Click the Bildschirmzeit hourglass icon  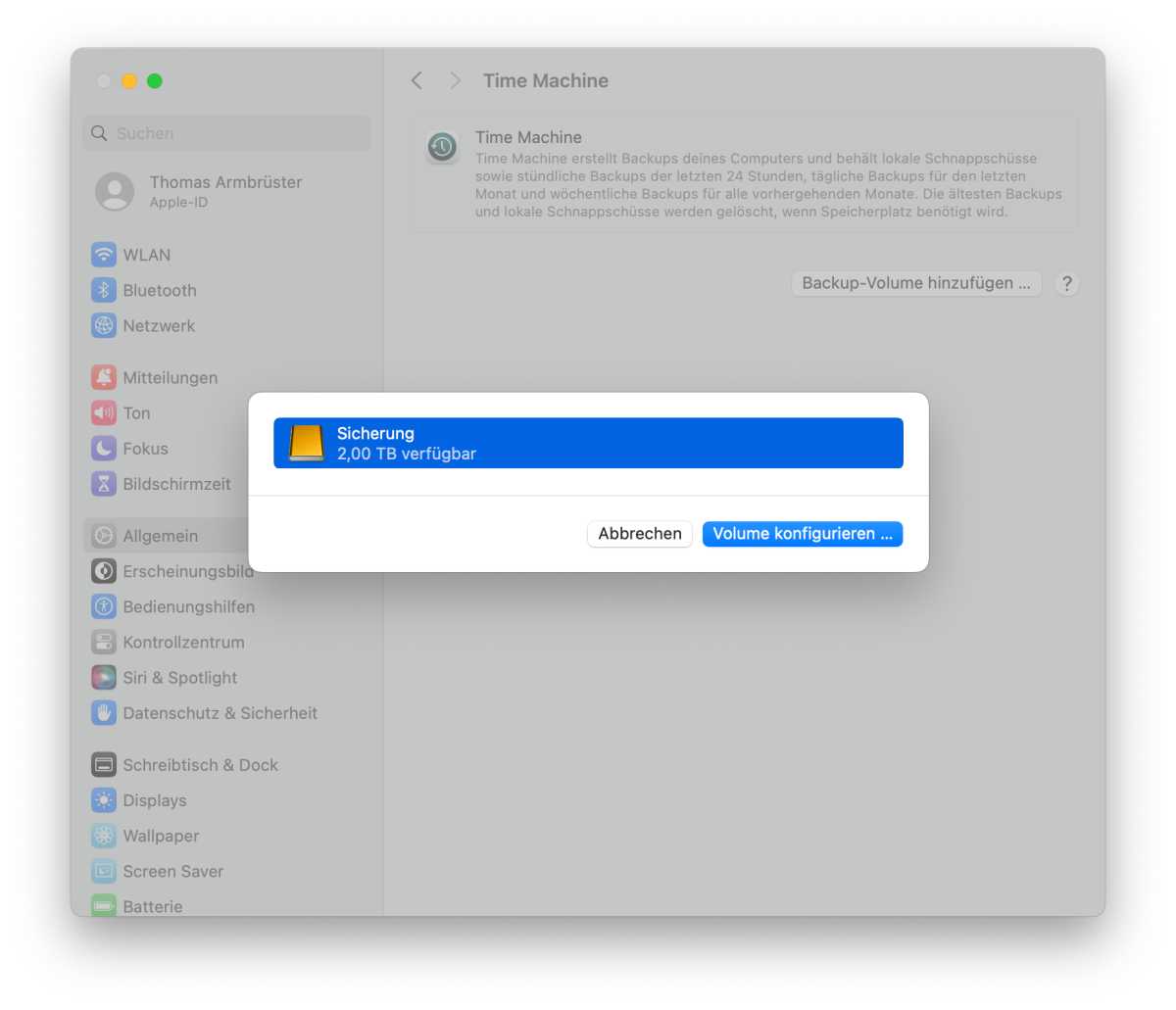click(x=104, y=483)
